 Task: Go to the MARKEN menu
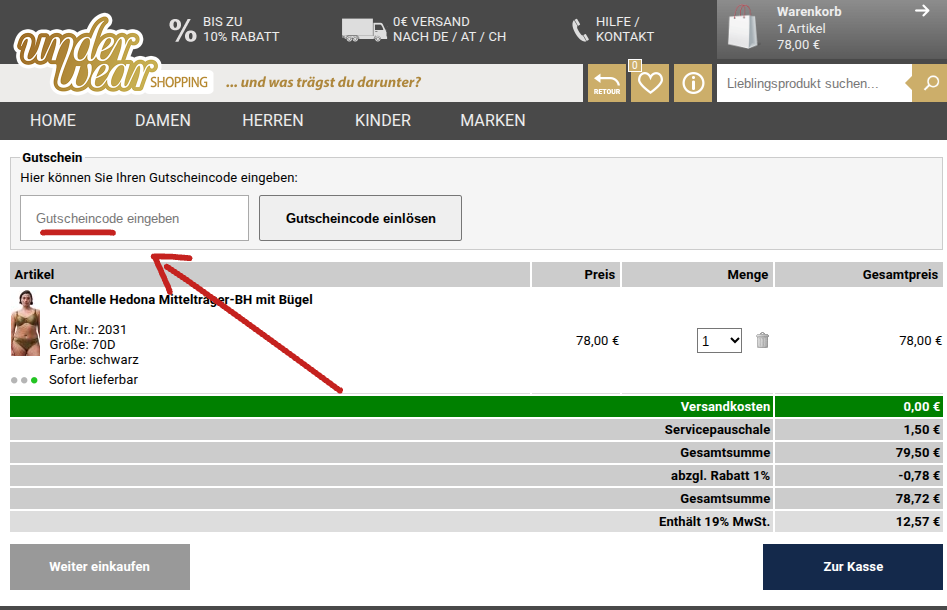tap(493, 120)
